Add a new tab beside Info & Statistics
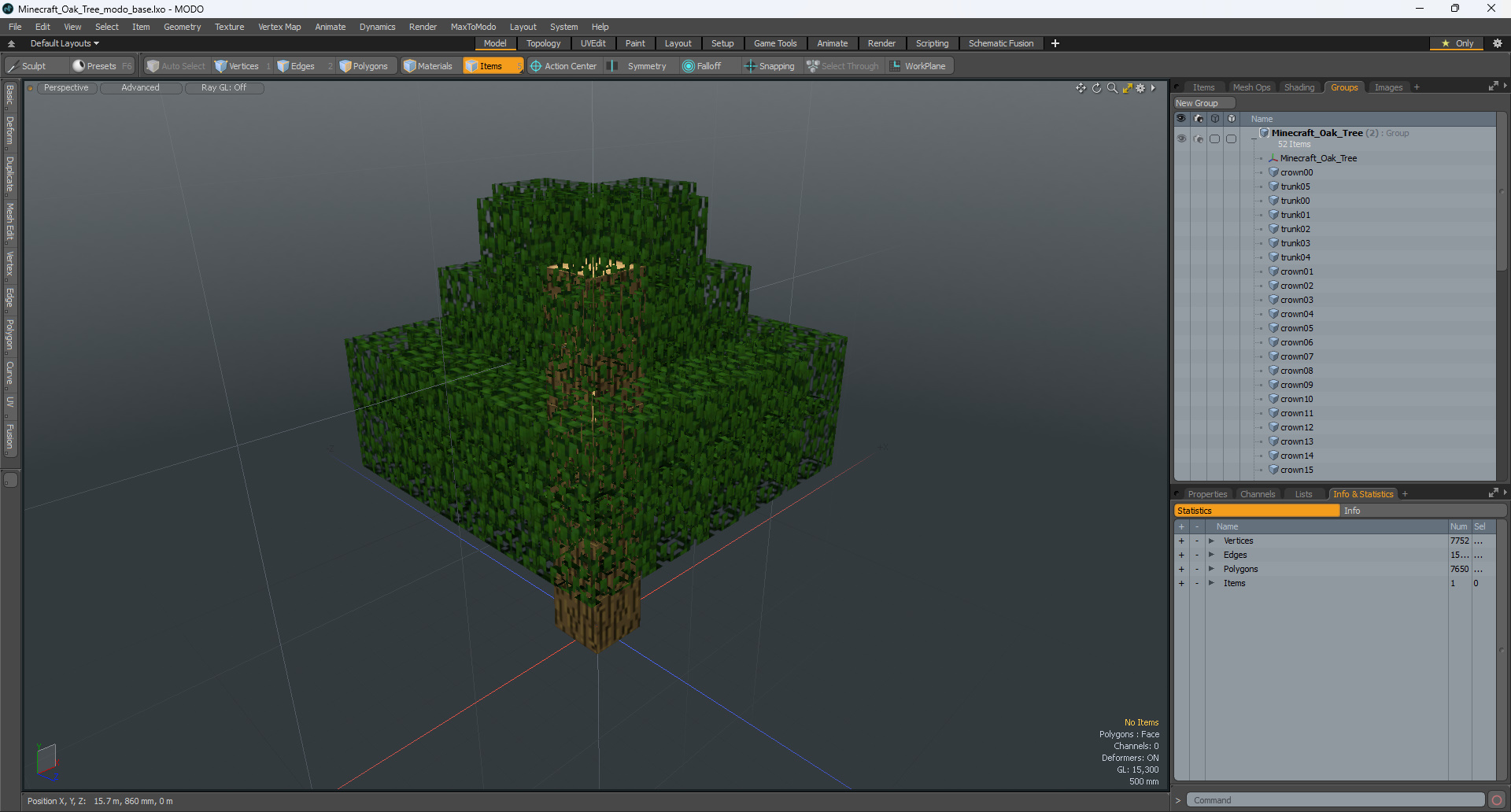The height and width of the screenshot is (812, 1511). (x=1405, y=494)
